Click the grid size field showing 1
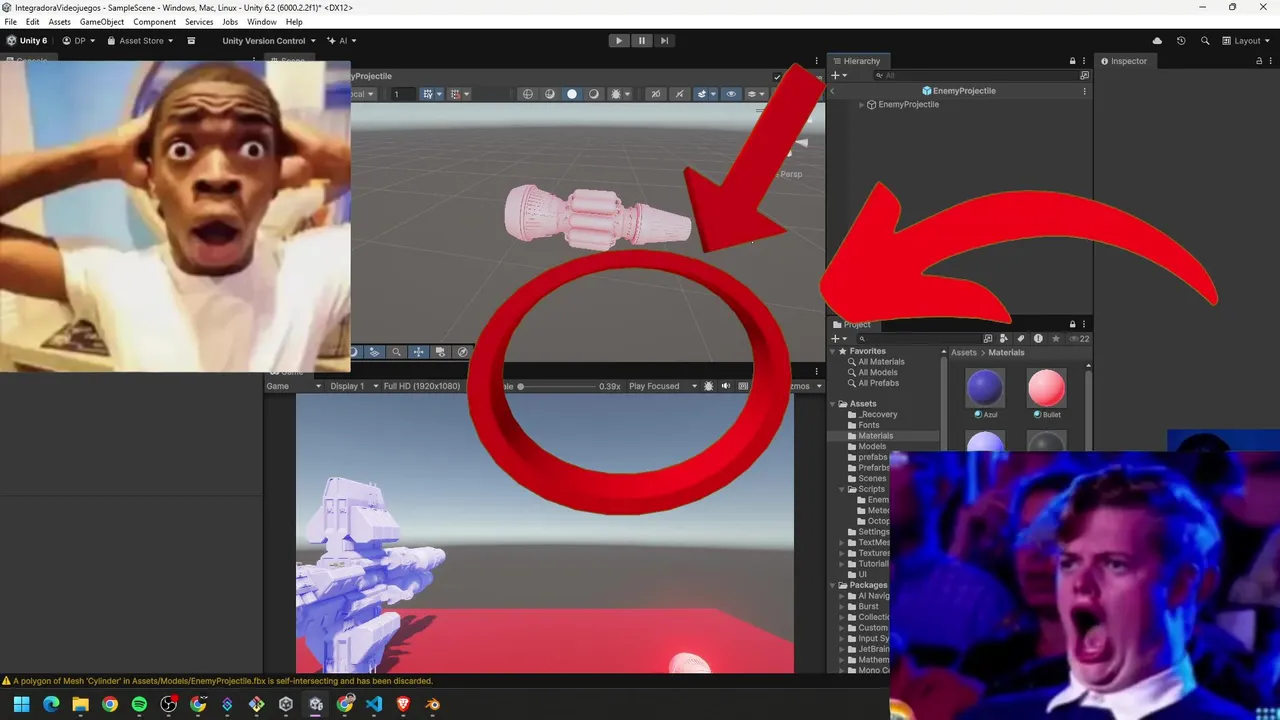The width and height of the screenshot is (1280, 720). [401, 94]
